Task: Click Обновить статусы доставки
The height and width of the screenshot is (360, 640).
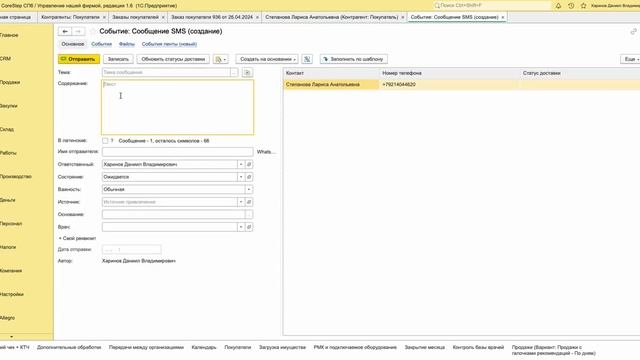Action: point(173,59)
